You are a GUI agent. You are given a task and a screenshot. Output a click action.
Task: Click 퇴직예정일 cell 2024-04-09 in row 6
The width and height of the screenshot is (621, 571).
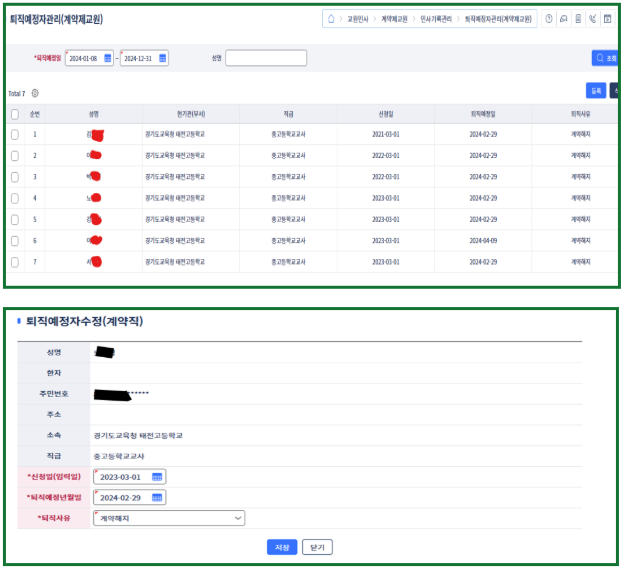coord(483,241)
